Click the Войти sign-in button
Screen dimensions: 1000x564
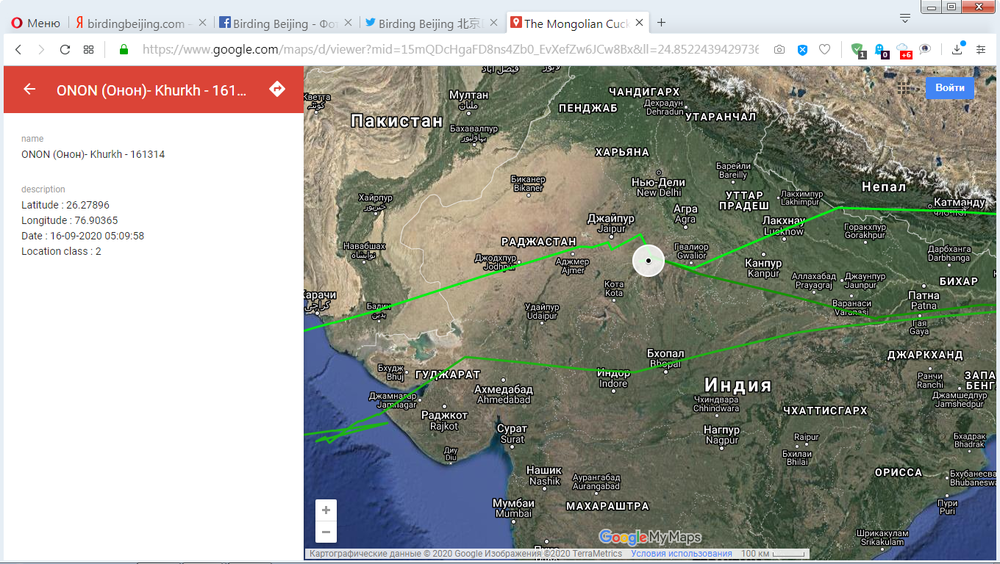tap(949, 88)
